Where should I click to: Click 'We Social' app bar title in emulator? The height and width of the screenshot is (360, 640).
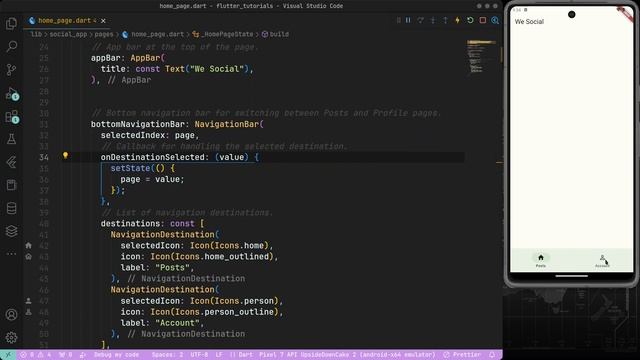tap(529, 22)
